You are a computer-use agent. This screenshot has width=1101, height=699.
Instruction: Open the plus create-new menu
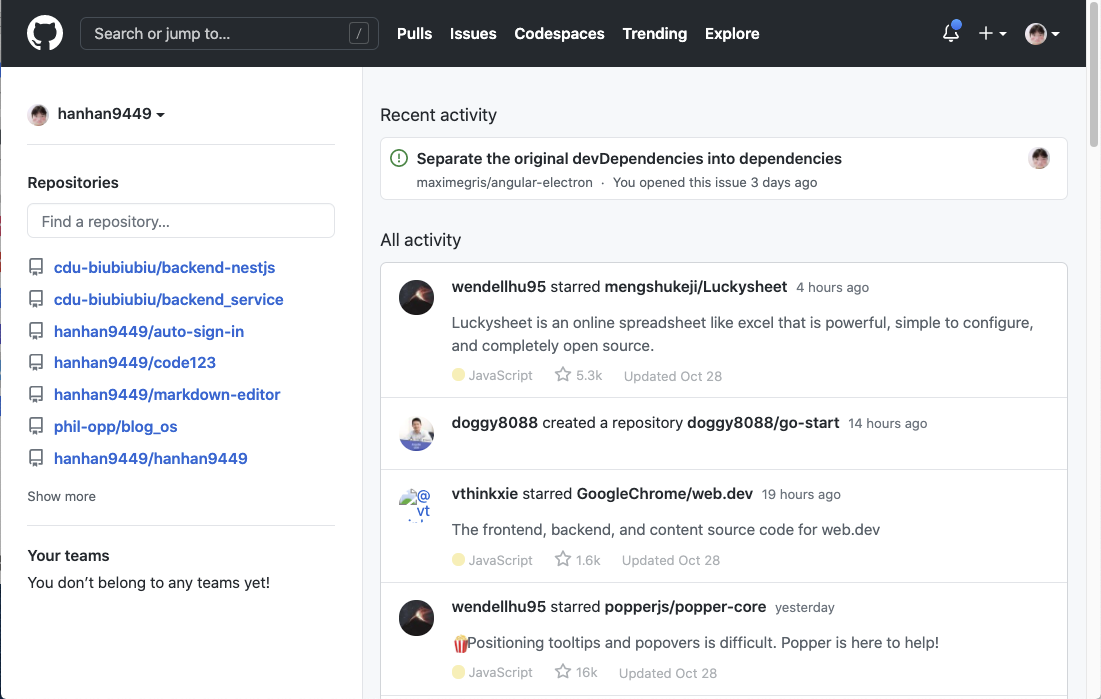tap(992, 33)
